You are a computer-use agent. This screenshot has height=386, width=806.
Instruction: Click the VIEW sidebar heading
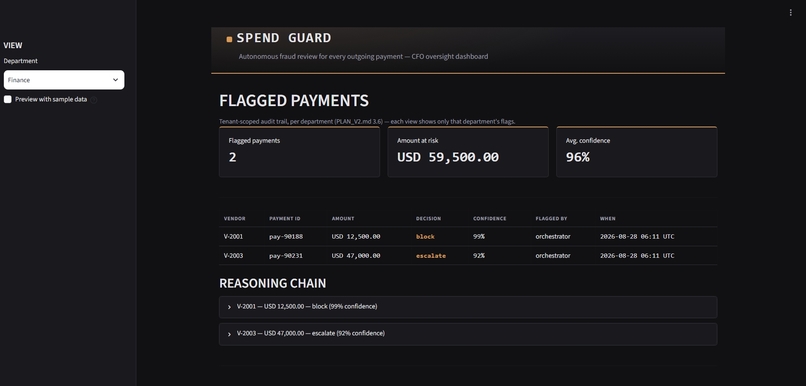click(x=13, y=45)
